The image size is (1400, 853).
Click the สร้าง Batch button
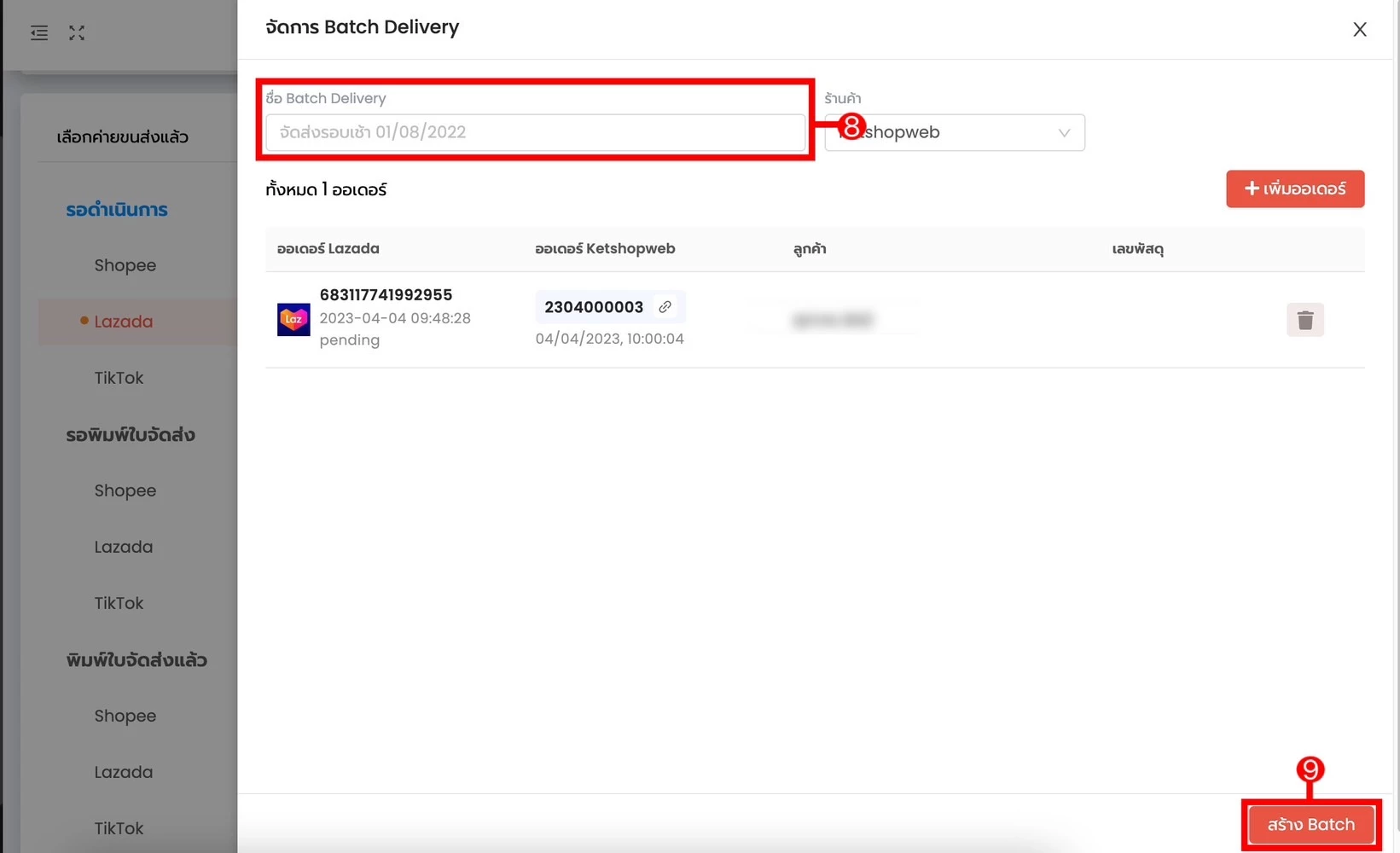tap(1310, 825)
